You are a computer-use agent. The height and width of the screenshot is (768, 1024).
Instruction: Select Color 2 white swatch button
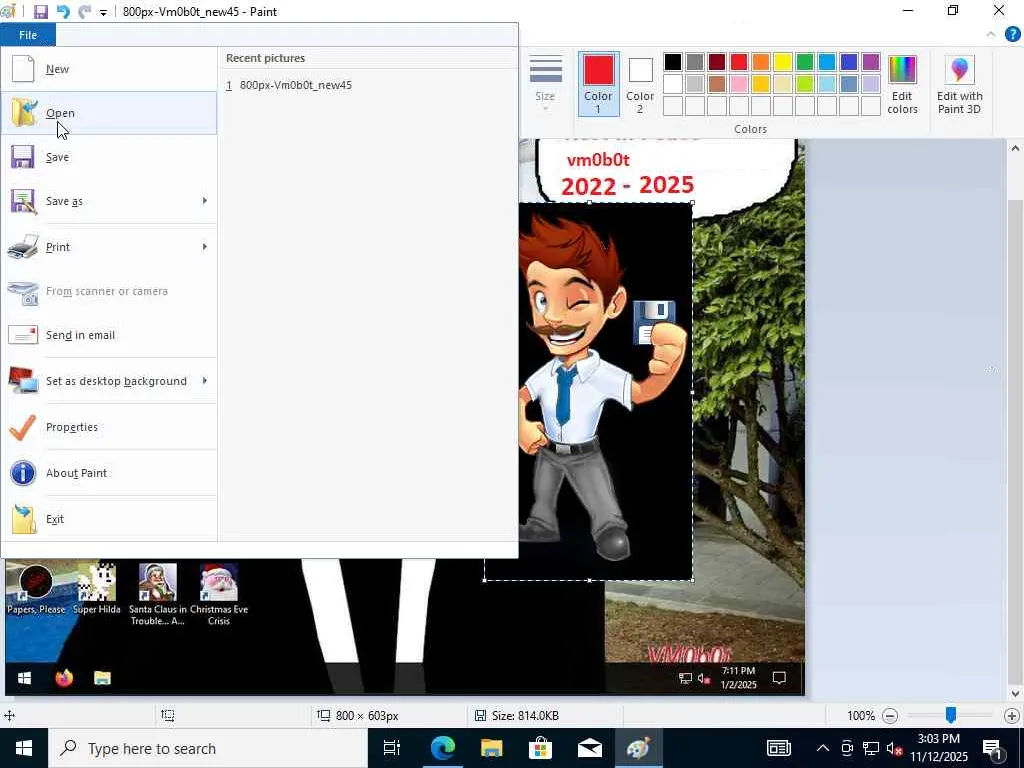coord(640,84)
